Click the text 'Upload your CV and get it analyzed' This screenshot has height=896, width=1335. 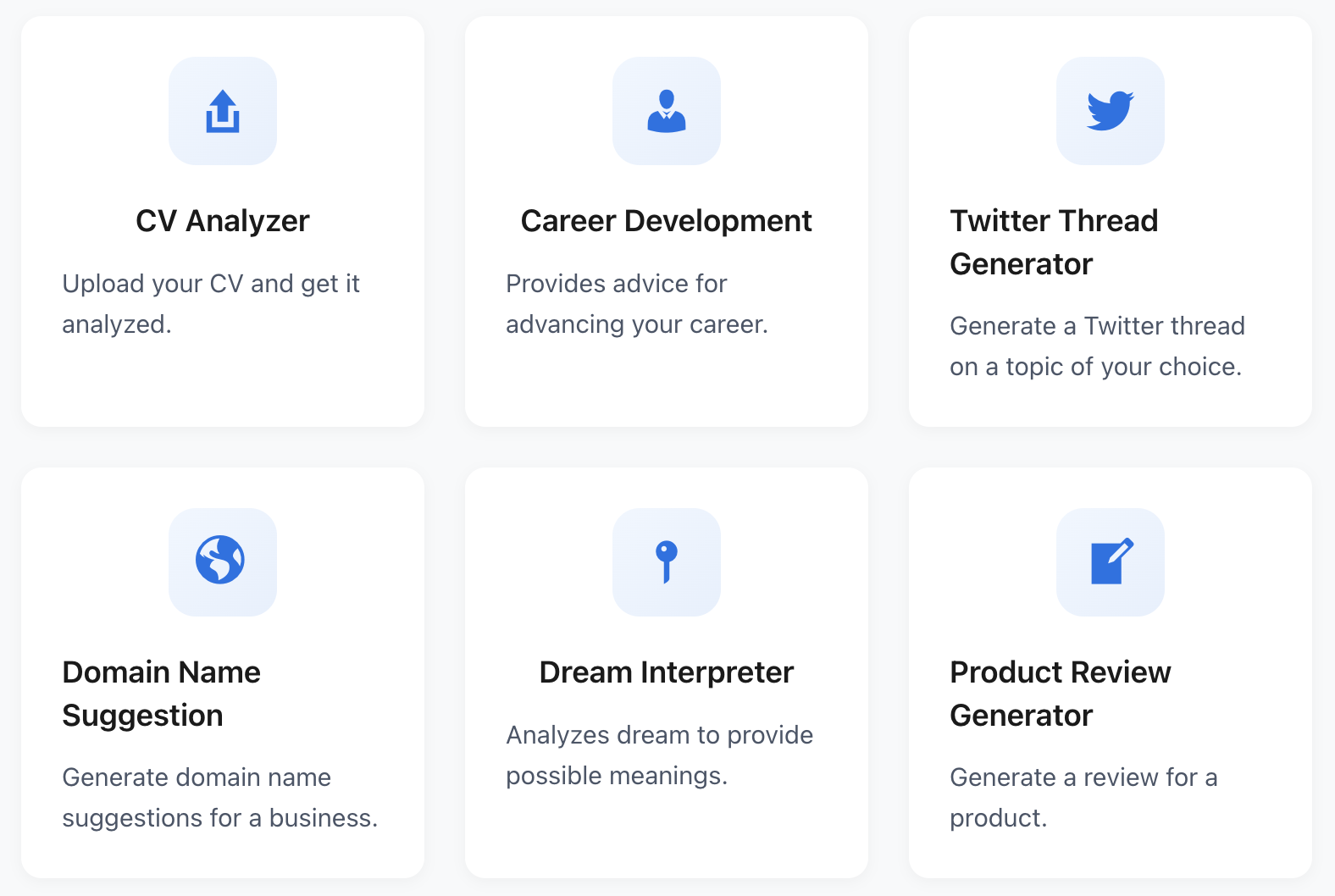(212, 303)
